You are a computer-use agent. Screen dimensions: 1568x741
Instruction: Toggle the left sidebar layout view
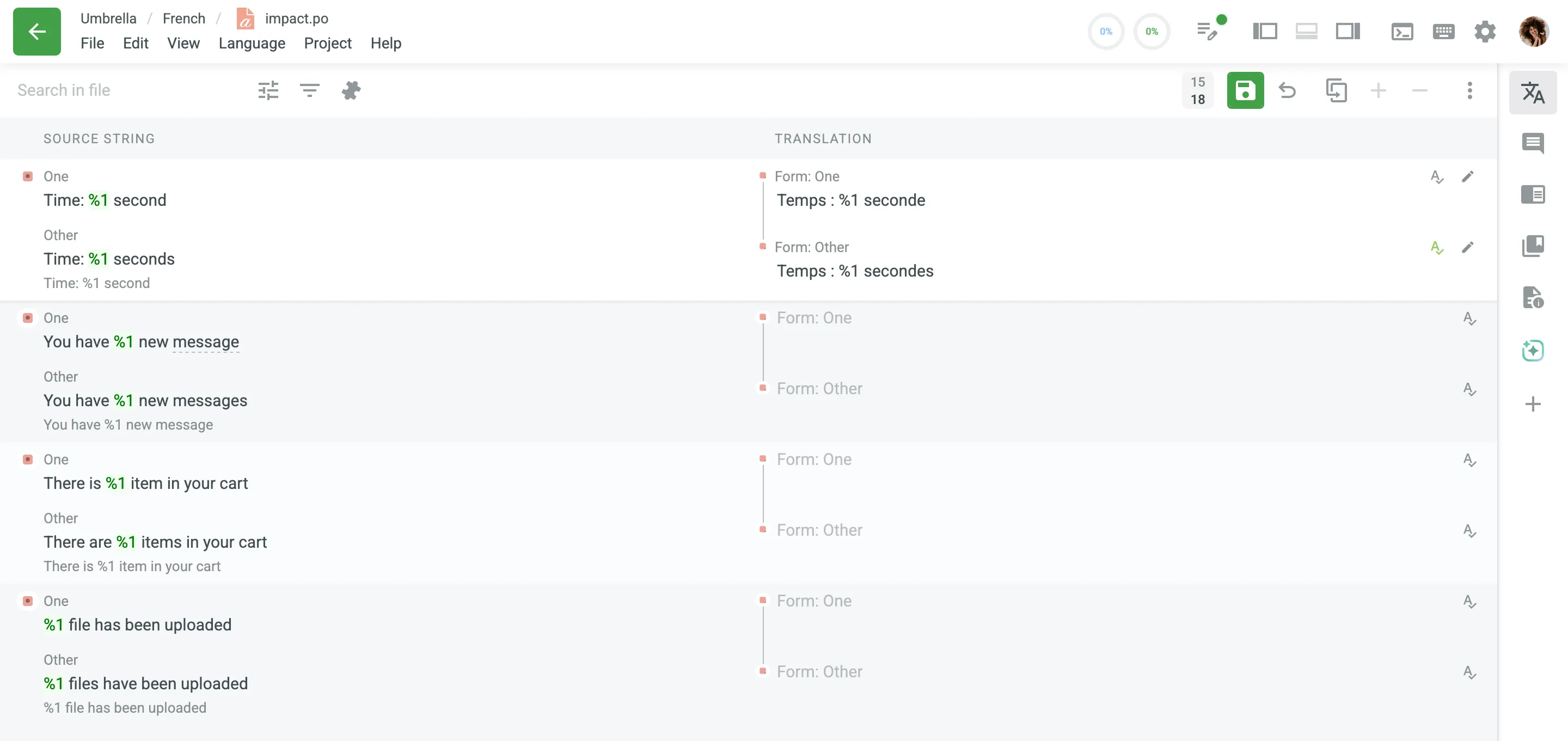pos(1264,32)
